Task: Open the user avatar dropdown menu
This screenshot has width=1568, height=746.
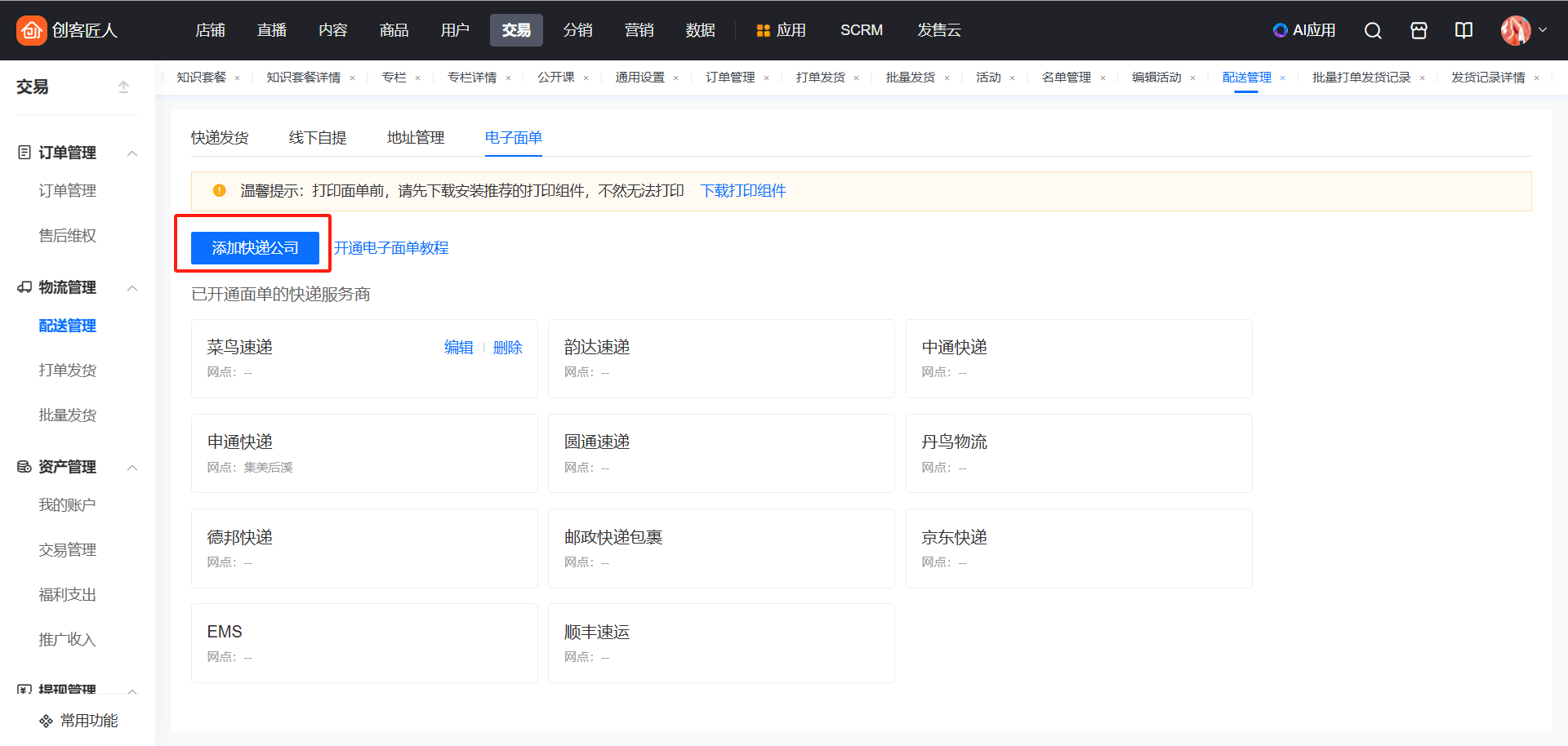Action: tap(1524, 30)
